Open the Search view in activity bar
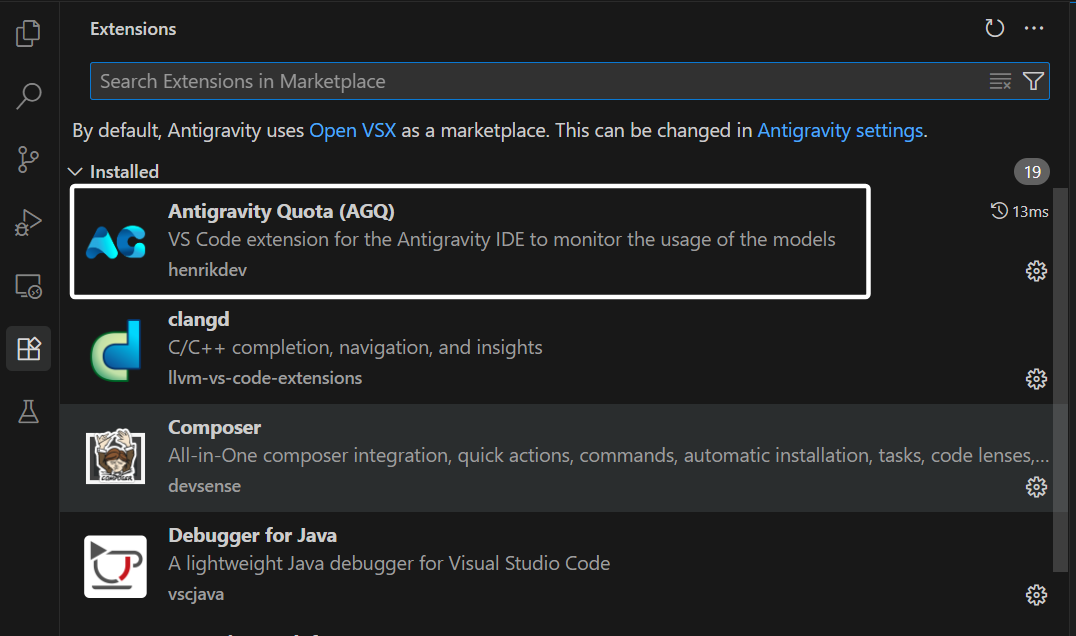The width and height of the screenshot is (1076, 636). pos(29,97)
